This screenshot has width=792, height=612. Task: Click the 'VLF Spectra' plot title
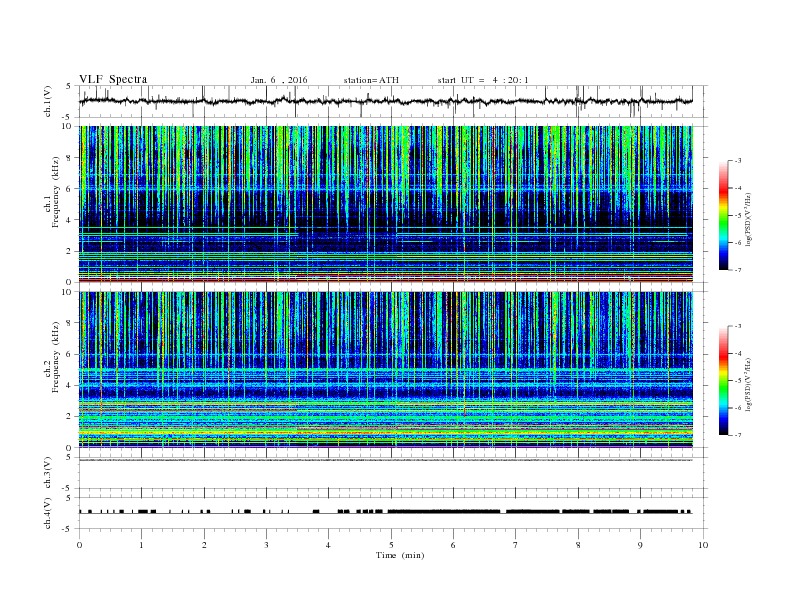tap(113, 79)
